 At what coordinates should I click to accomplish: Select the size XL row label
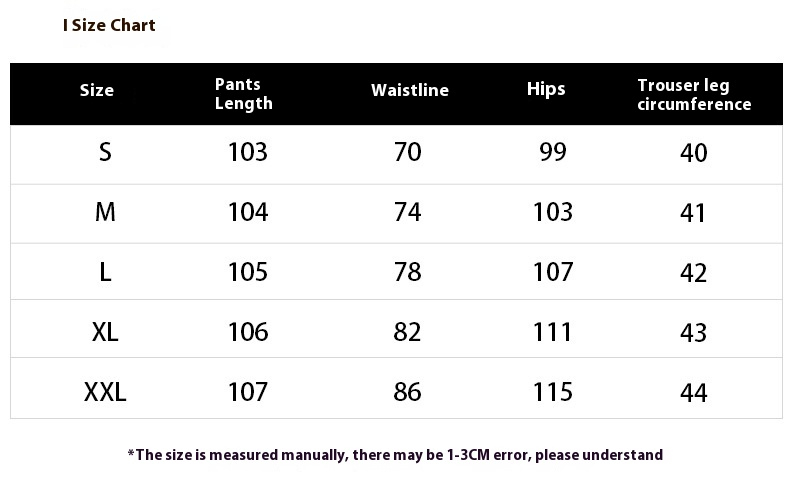105,332
